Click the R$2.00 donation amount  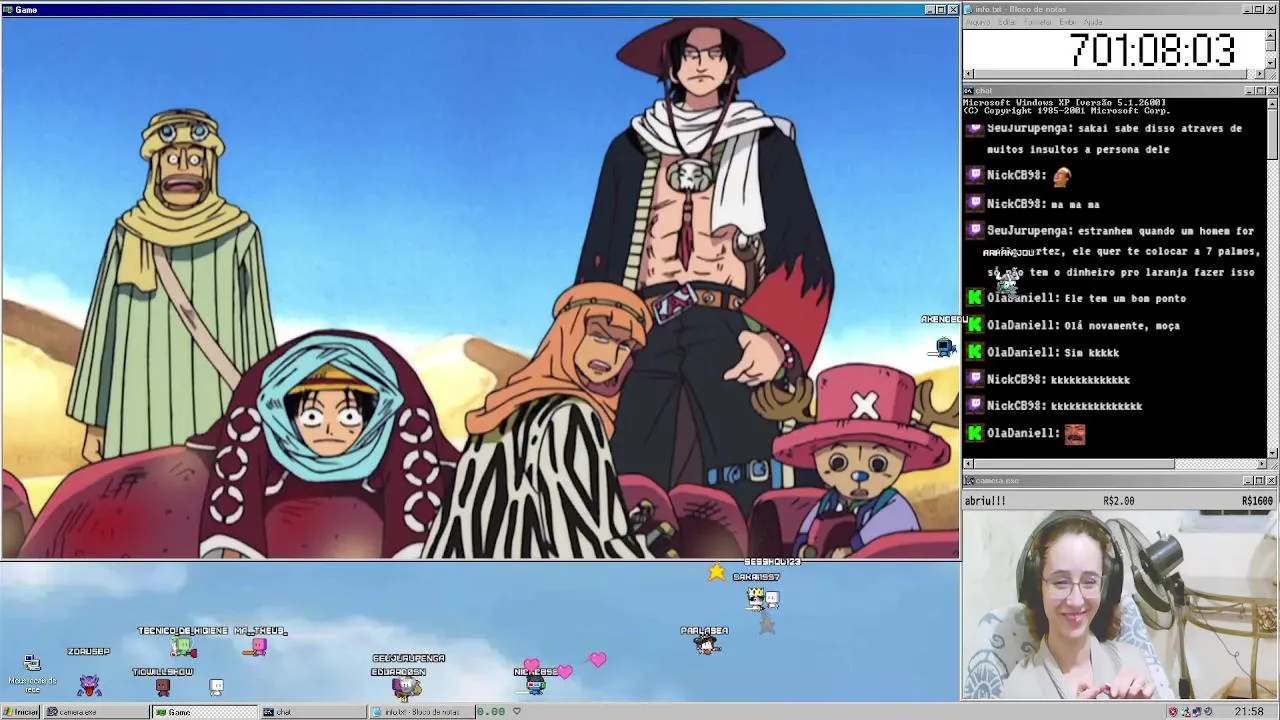(1118, 501)
